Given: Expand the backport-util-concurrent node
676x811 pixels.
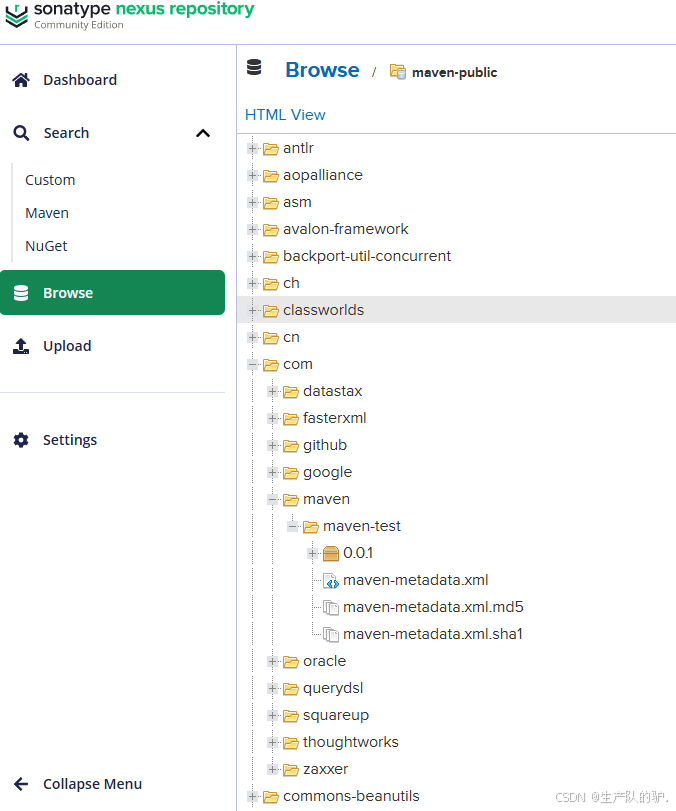Looking at the screenshot, I should click(x=252, y=257).
